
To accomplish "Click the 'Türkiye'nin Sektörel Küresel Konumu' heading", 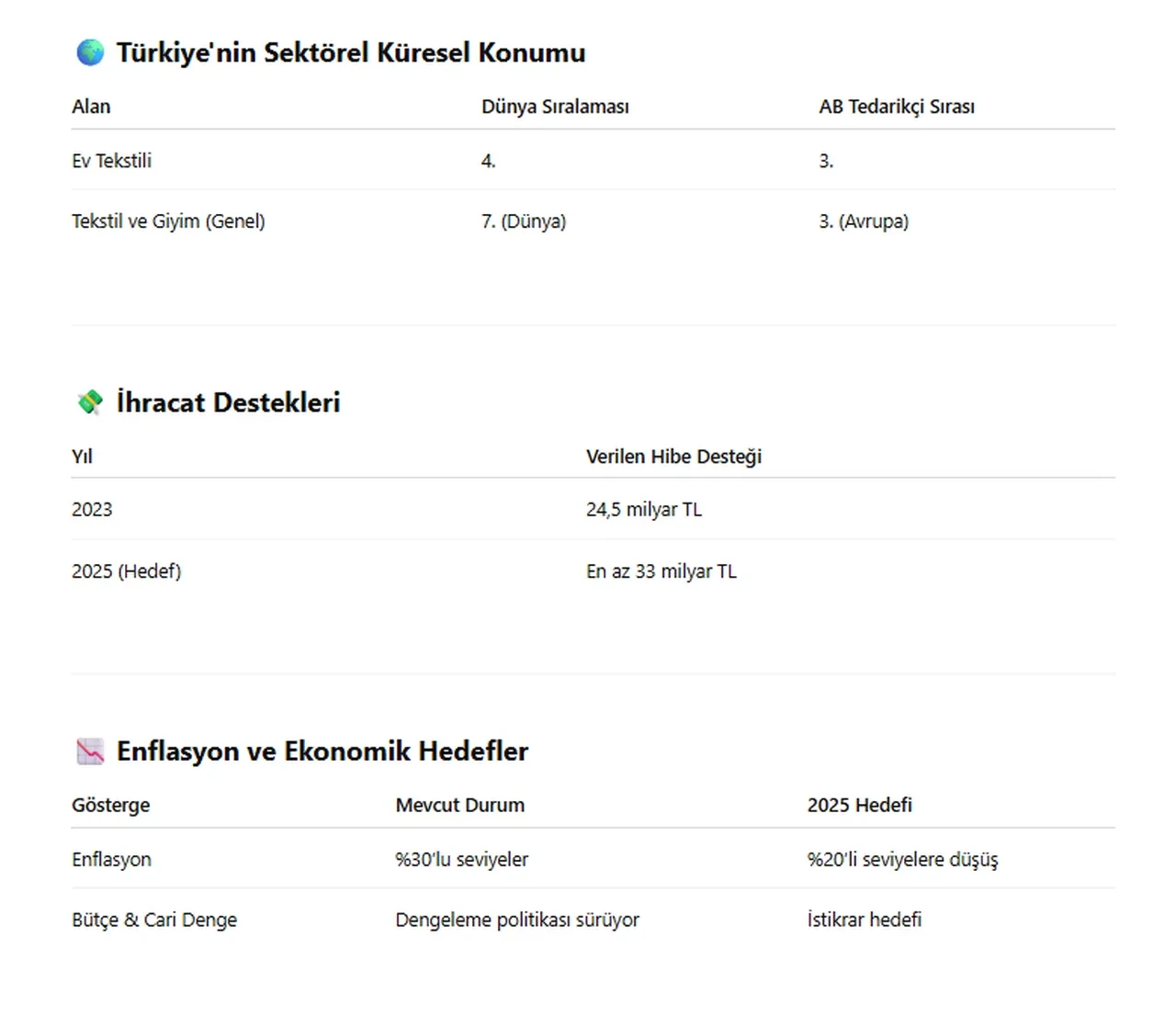I will coord(350,52).
